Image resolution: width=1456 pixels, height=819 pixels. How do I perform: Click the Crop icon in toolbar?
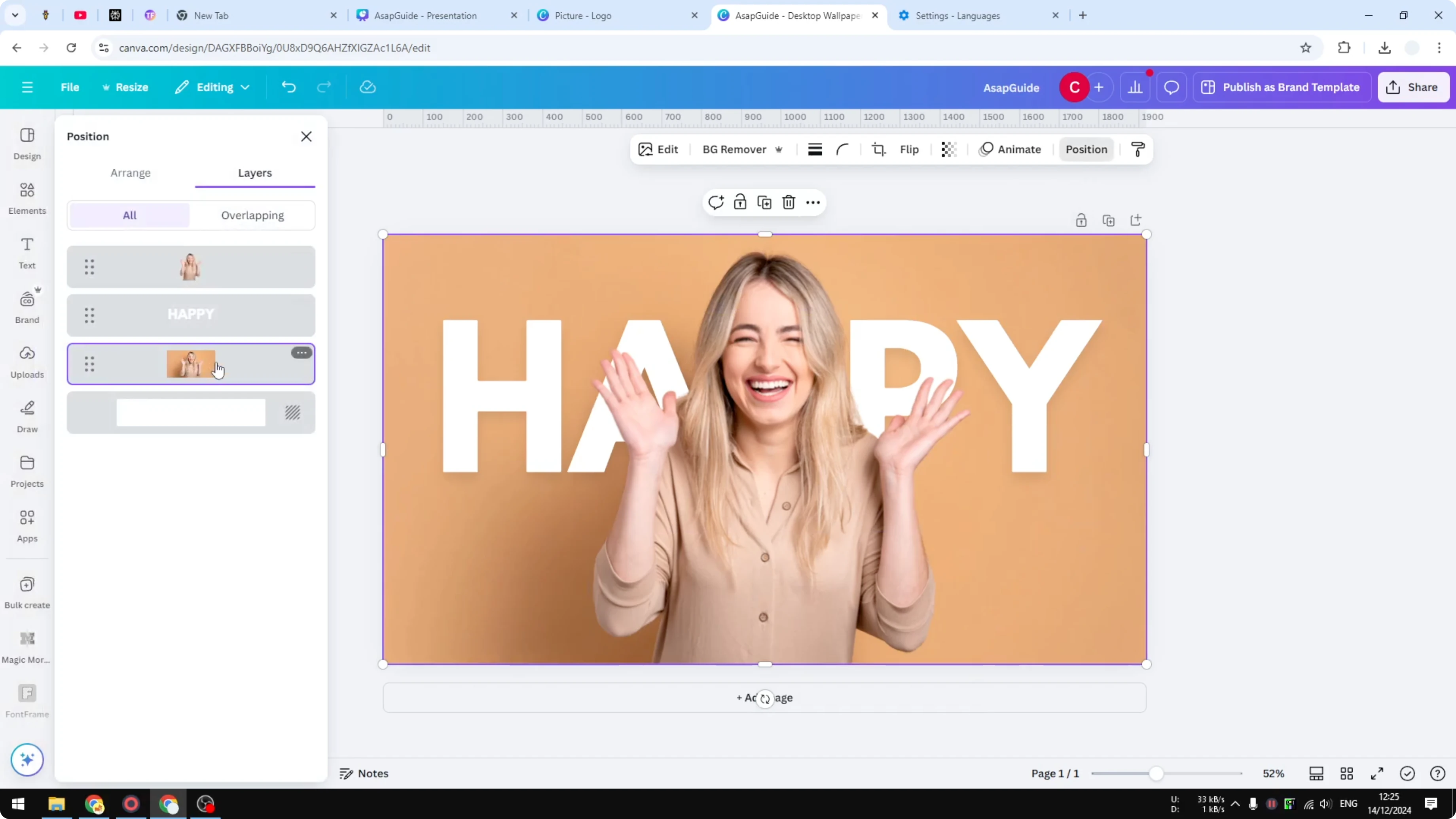point(879,149)
